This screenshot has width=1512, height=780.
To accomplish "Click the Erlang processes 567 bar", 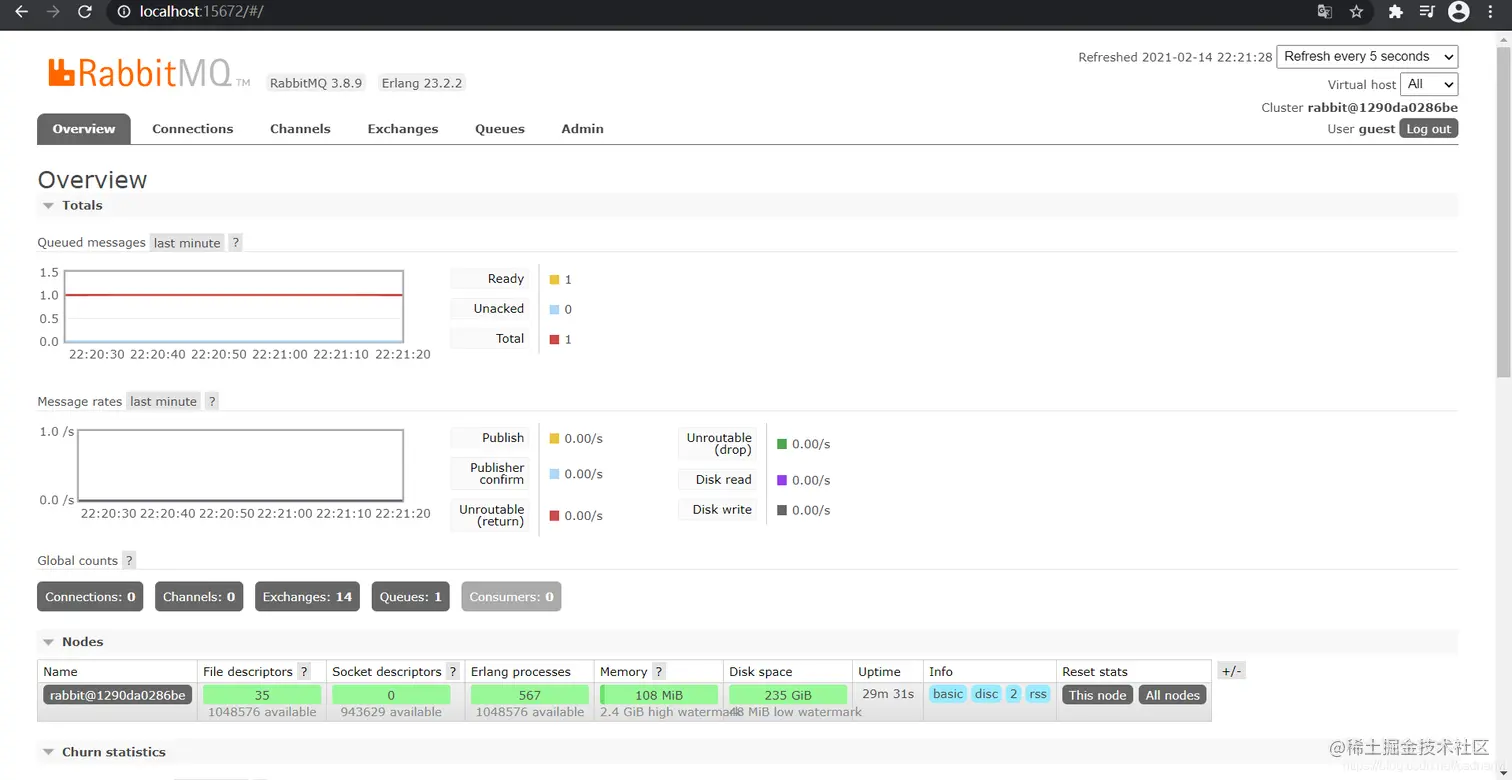I will pyautogui.click(x=530, y=695).
